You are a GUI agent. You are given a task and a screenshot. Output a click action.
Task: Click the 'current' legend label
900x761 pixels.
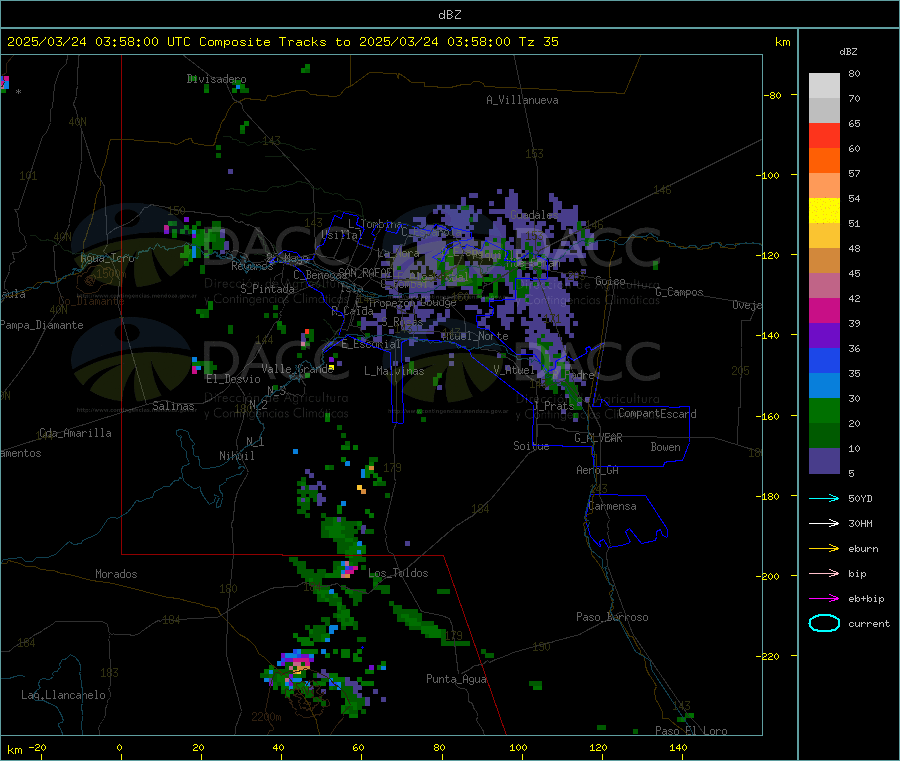point(869,624)
